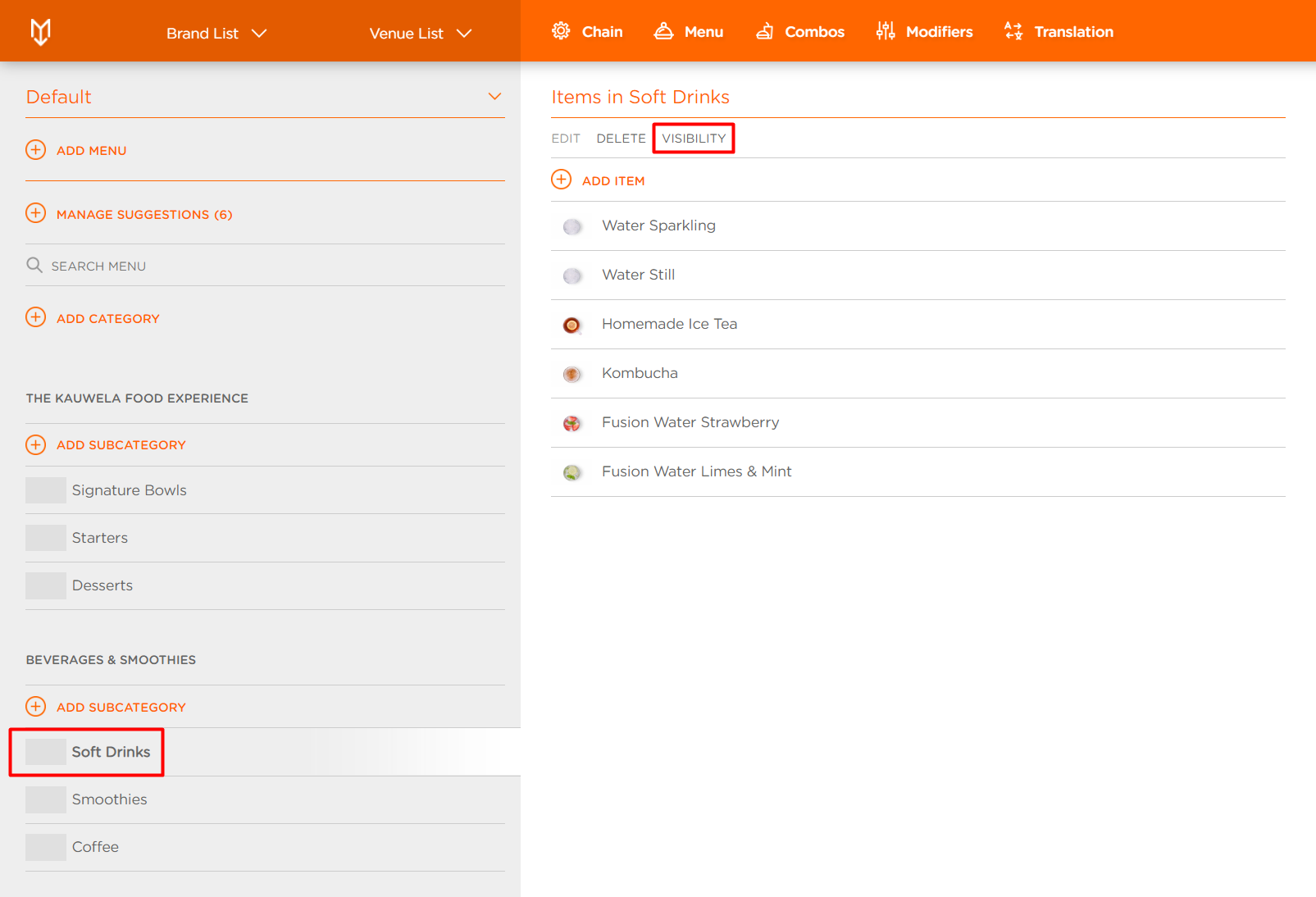Click the plus icon beside Add Item
This screenshot has width=1316, height=897.
[x=562, y=180]
